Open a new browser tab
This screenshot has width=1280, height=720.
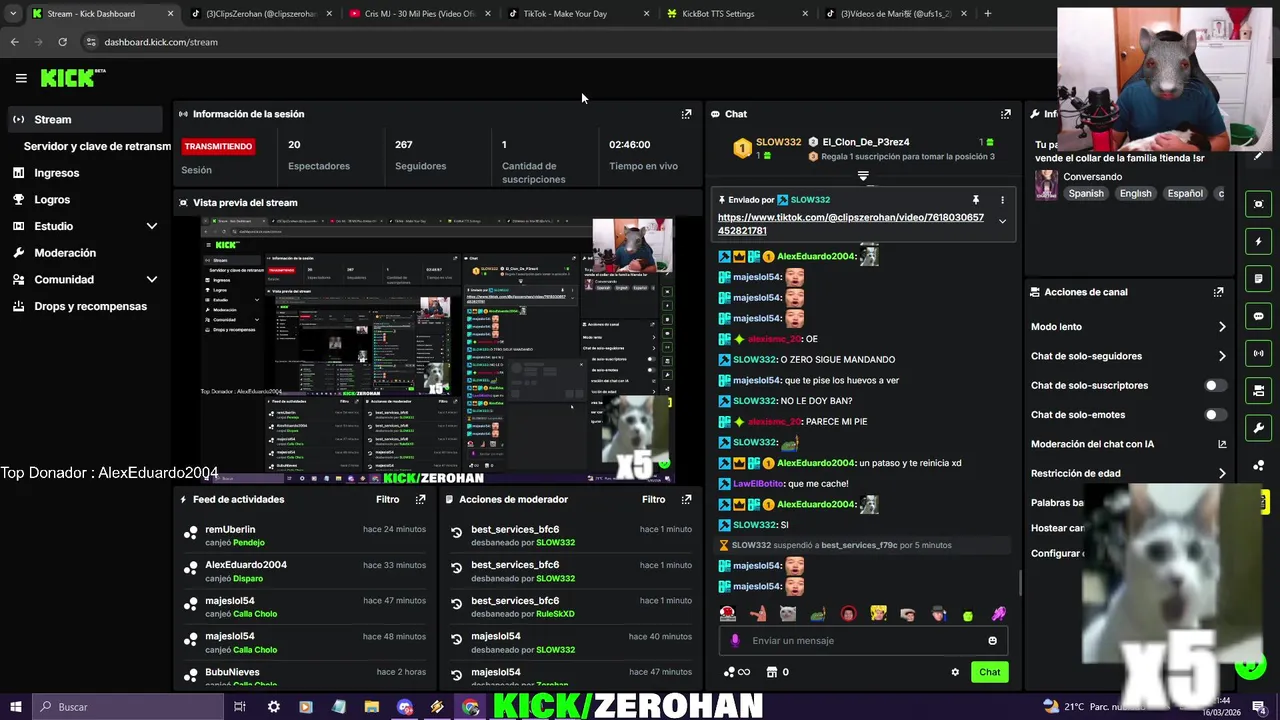pos(987,14)
